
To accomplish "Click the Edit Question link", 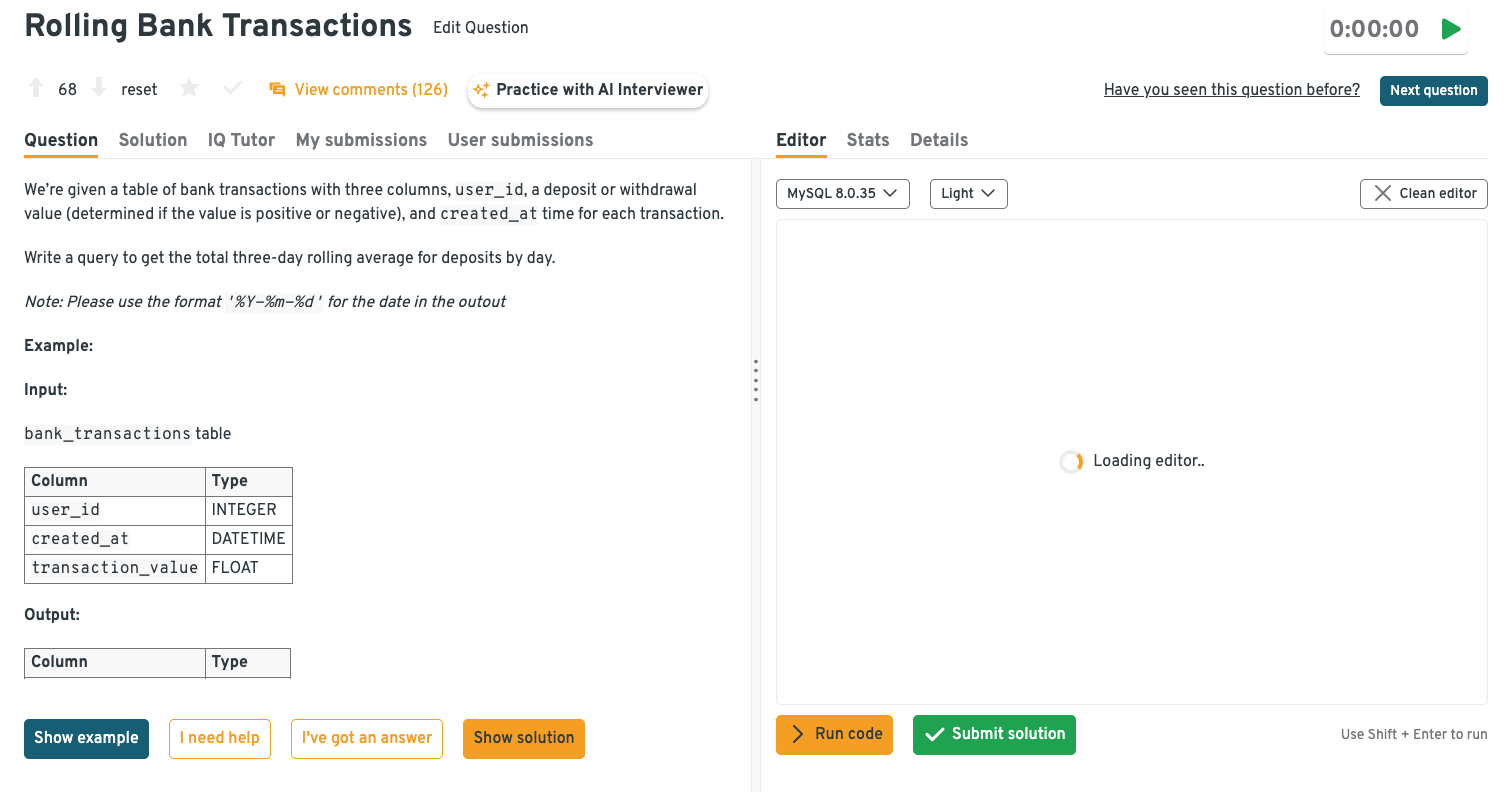I will click(480, 28).
